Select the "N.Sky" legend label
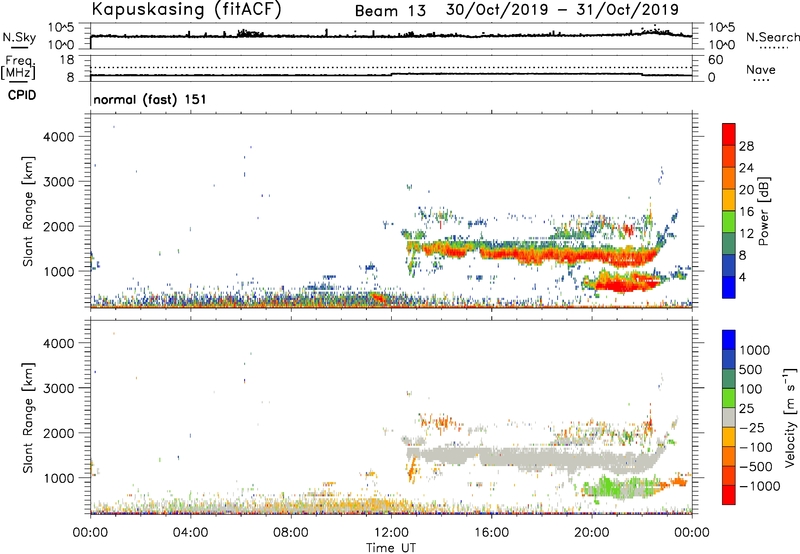 tap(19, 37)
